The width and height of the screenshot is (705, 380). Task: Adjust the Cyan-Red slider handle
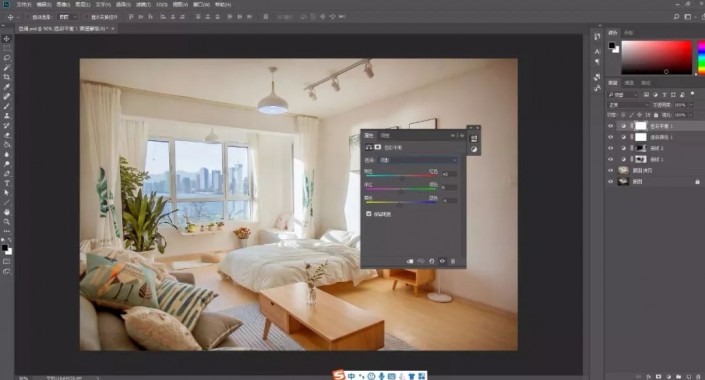point(402,178)
